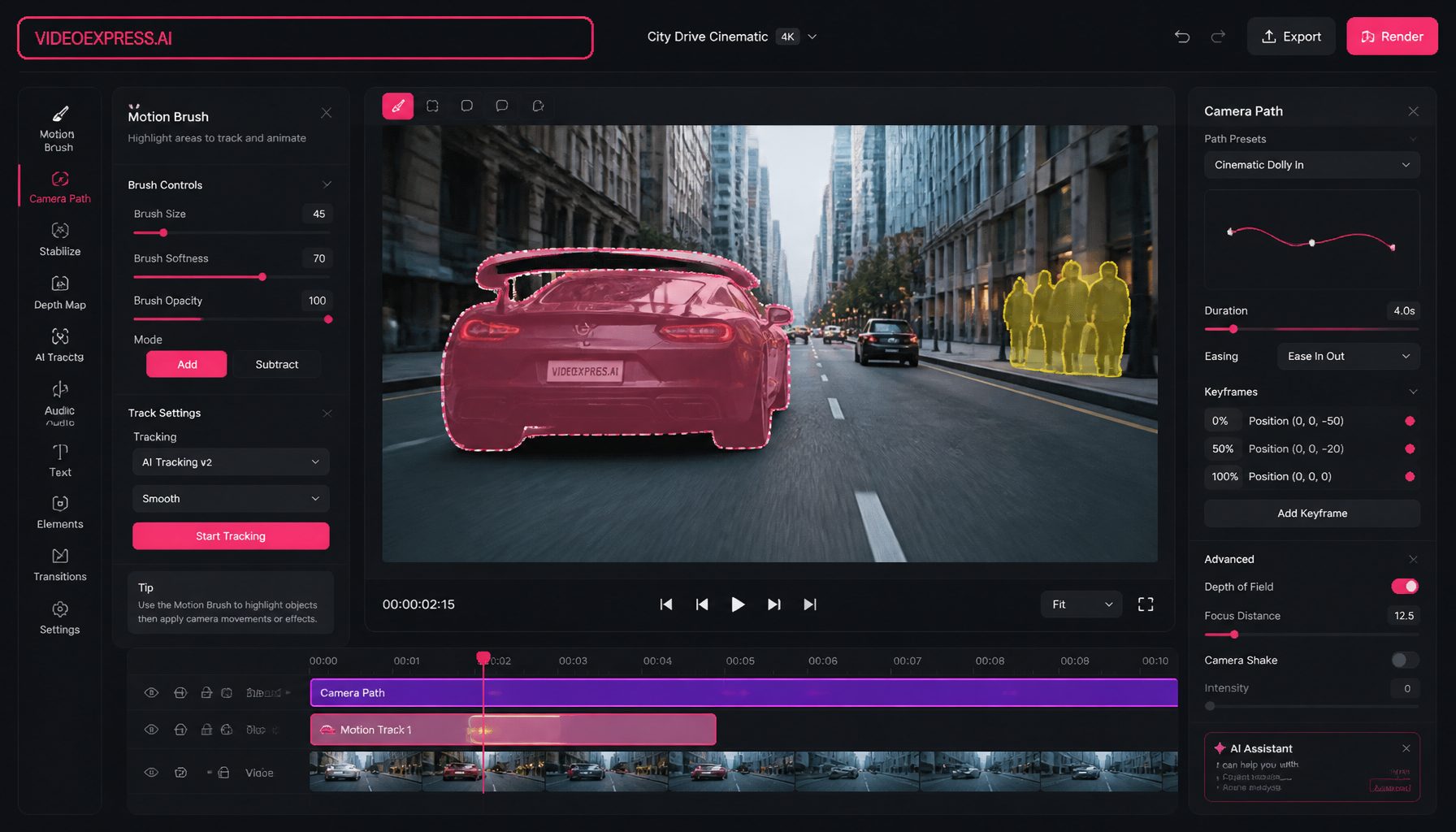The height and width of the screenshot is (832, 1456).
Task: Switch brush mode to Subtract
Action: point(276,365)
